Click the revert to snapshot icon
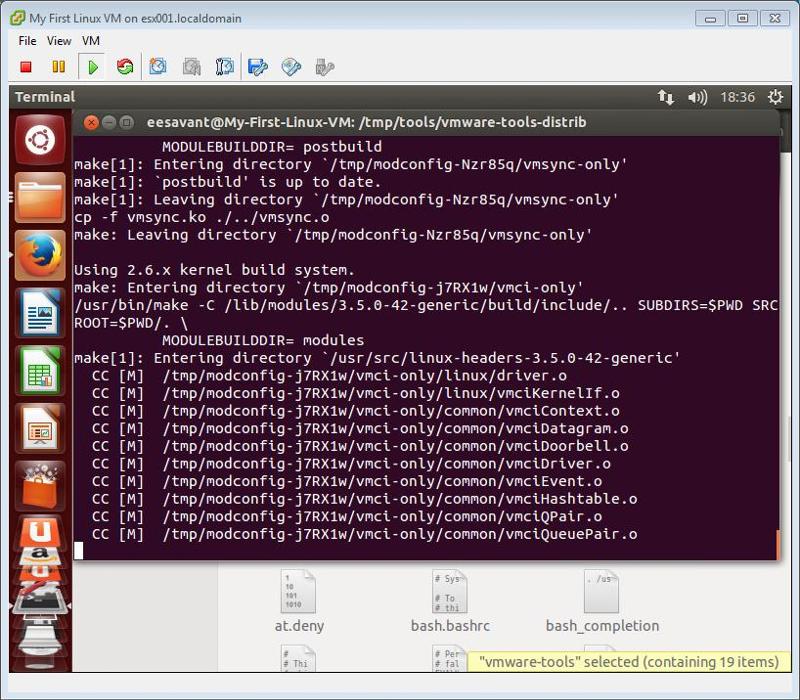The height and width of the screenshot is (700, 800). click(x=192, y=67)
